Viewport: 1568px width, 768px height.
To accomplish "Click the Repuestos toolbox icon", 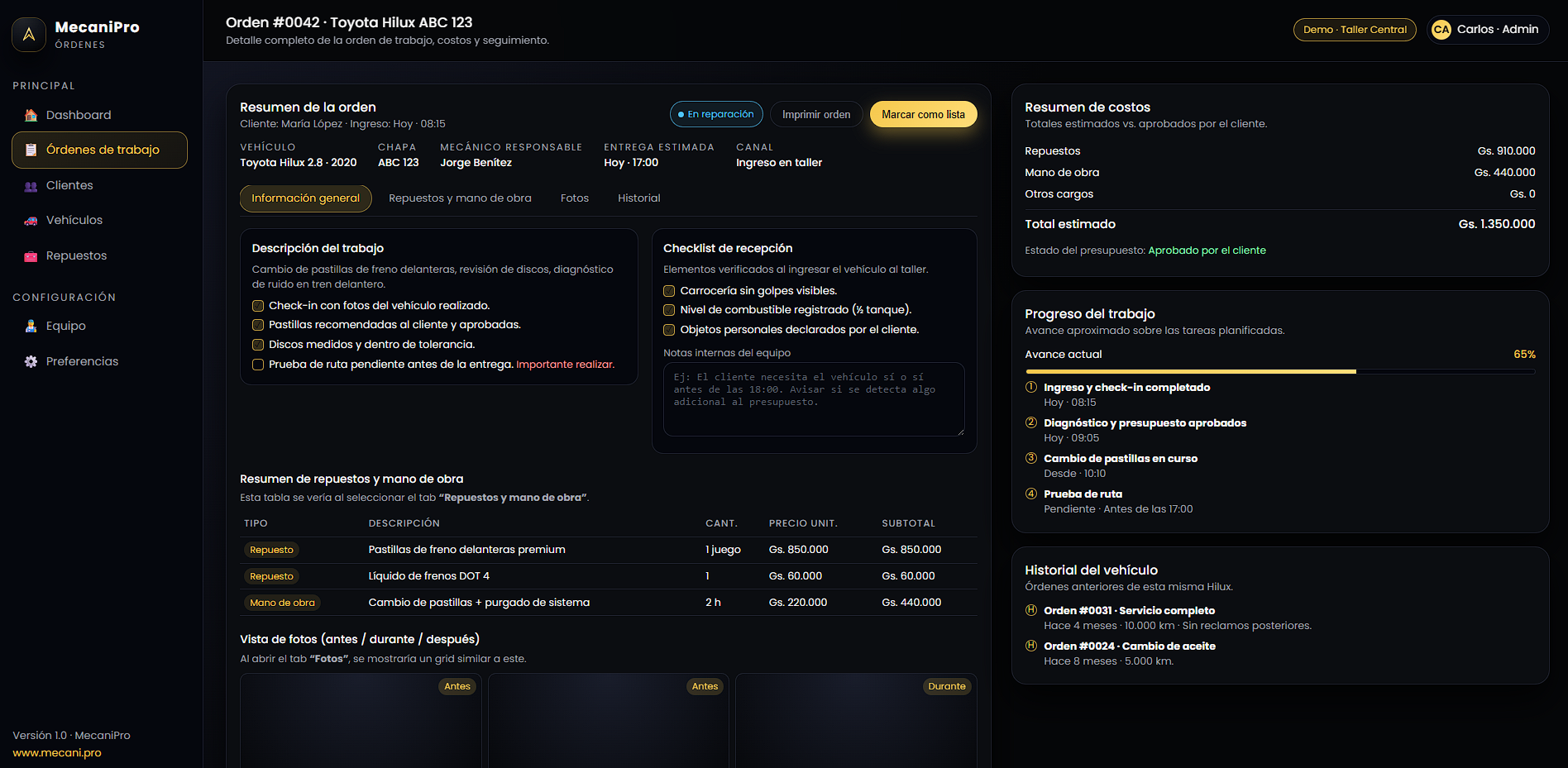I will click(x=31, y=256).
